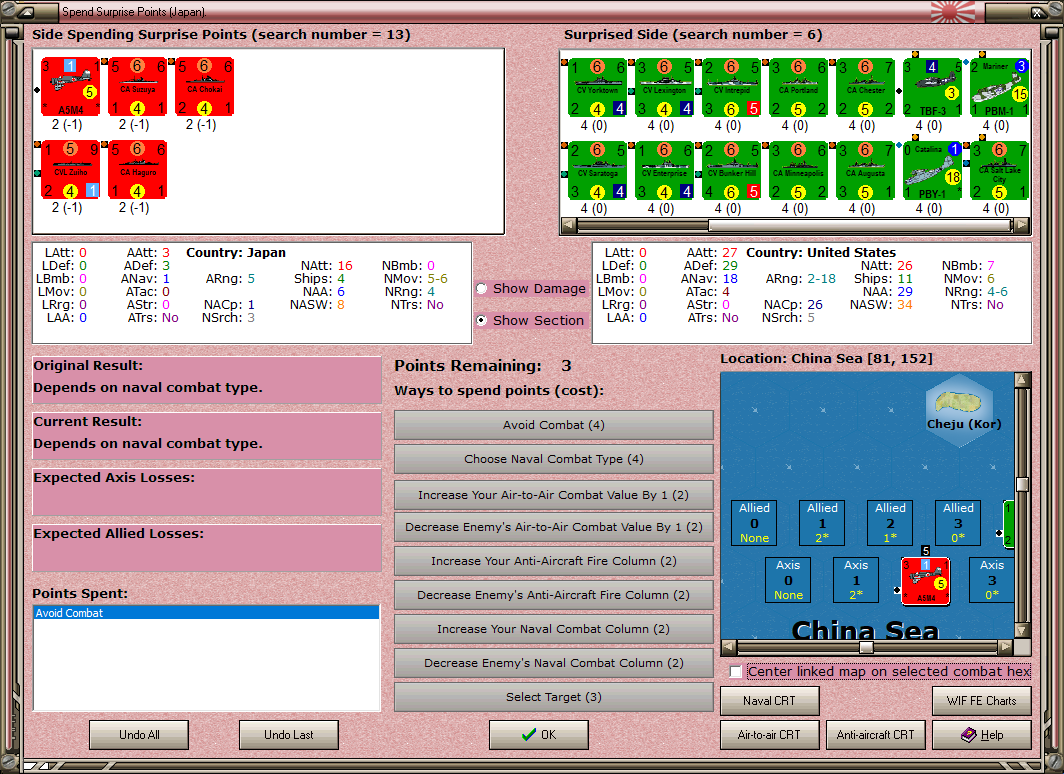Click the CV Lexington carrier counter
Screen dimensions: 1064x774
[664, 88]
